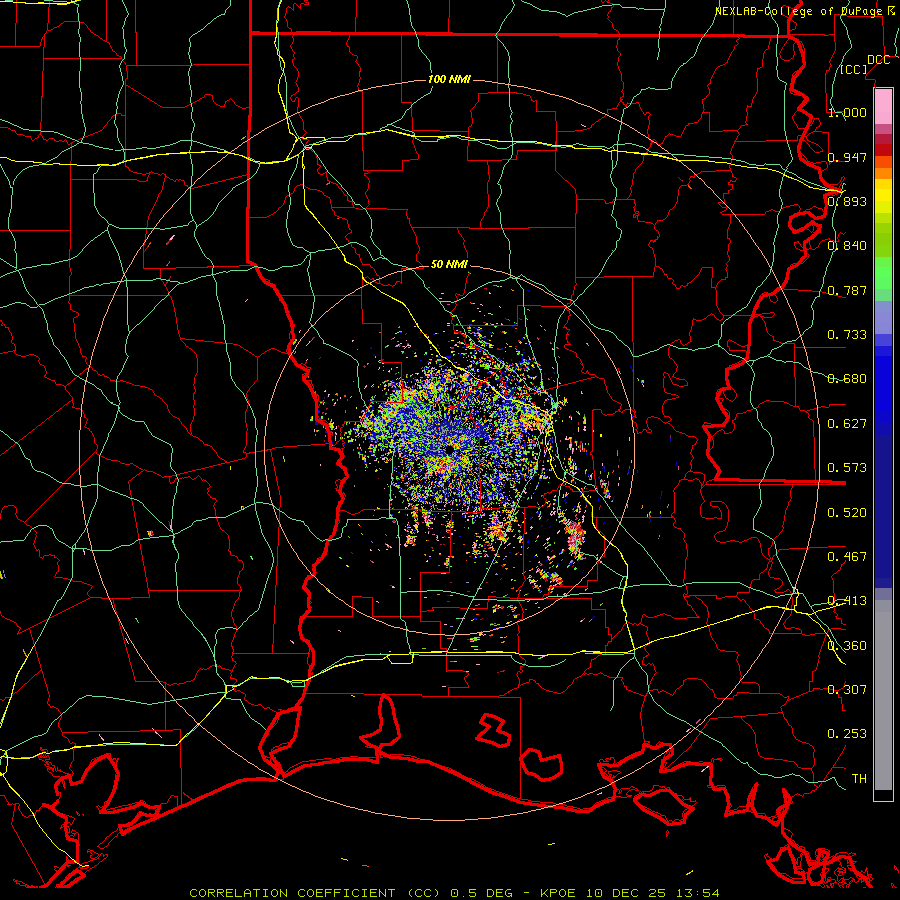Click the 0.307 legend value
900x900 pixels.
(847, 690)
